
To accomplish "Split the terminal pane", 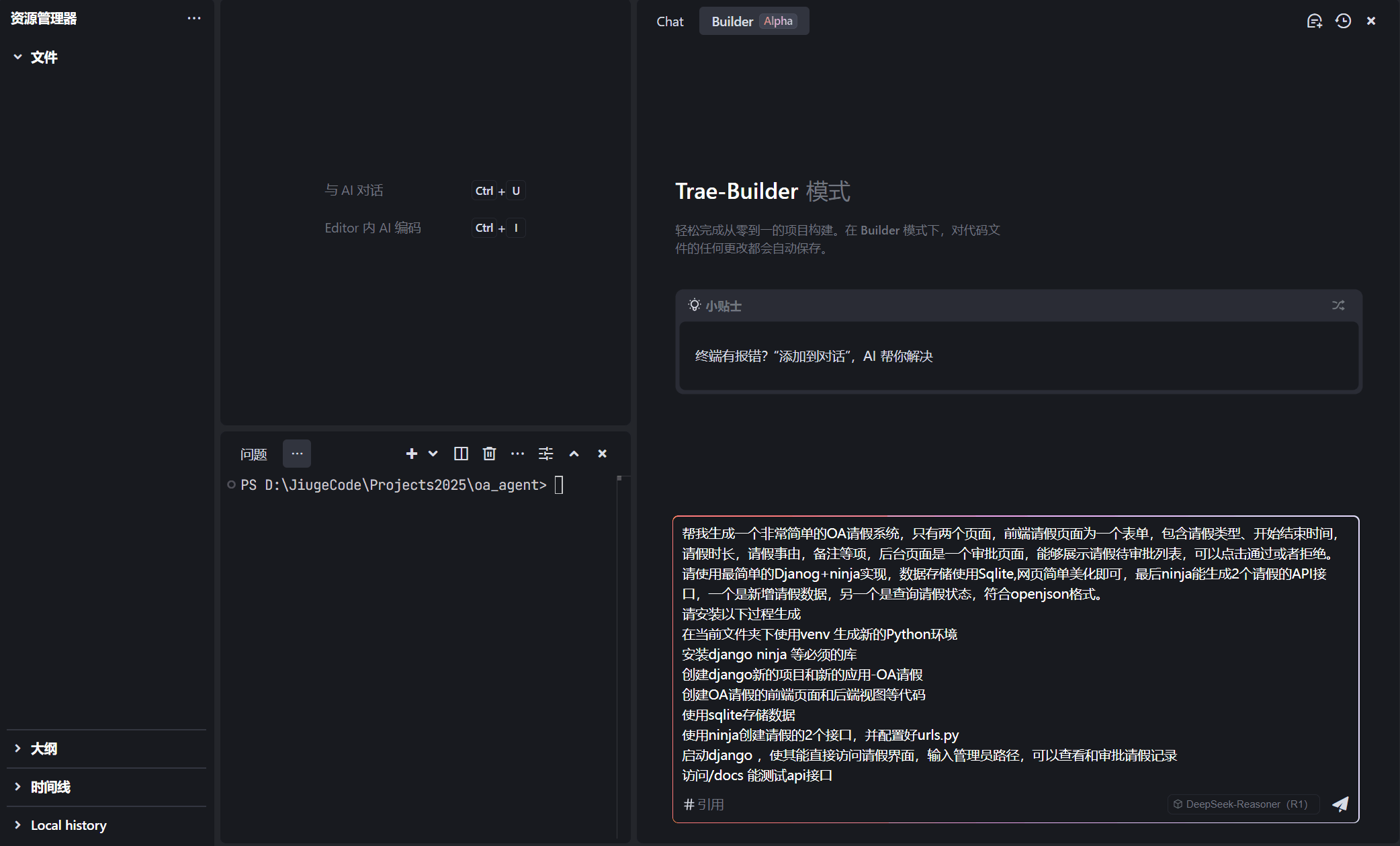I will pos(461,454).
